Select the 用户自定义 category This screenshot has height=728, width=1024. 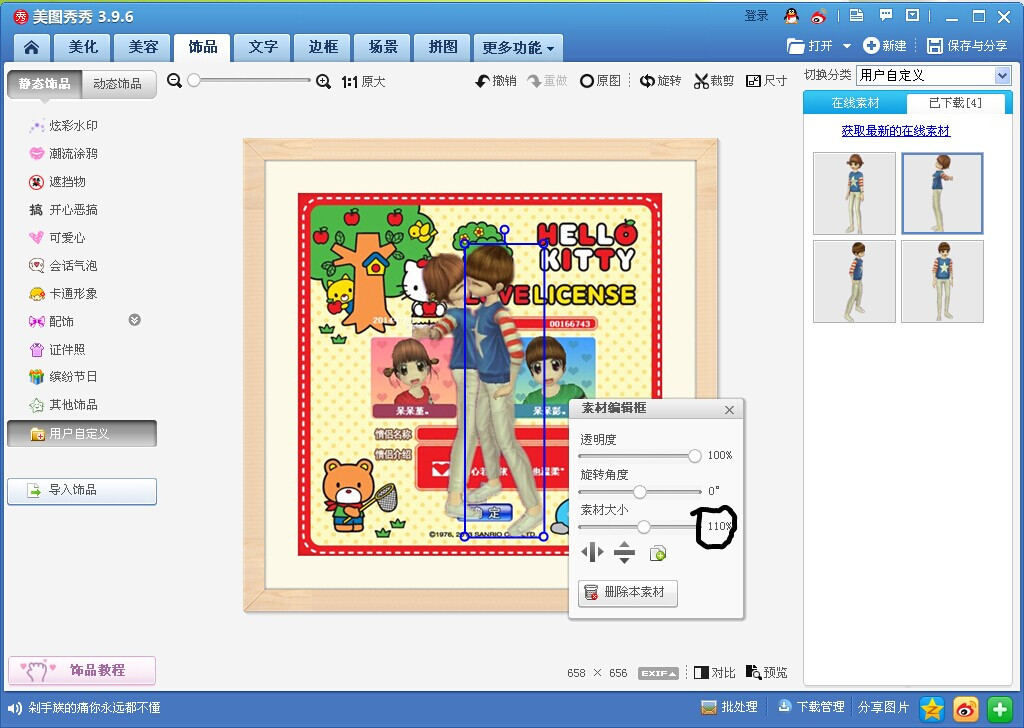click(x=82, y=434)
